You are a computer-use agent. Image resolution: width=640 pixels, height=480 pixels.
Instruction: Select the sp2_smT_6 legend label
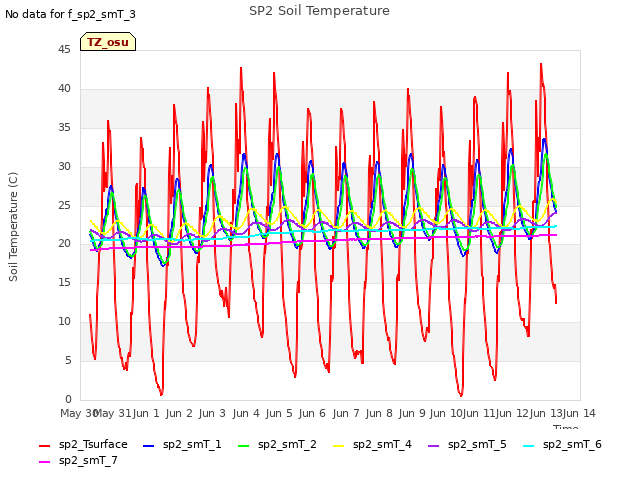pos(572,444)
